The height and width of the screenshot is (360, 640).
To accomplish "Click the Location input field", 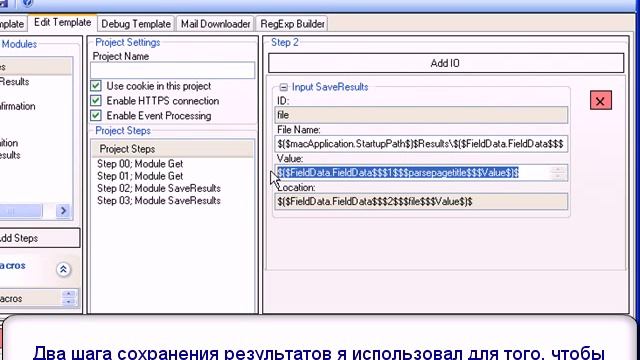I will coord(421,202).
